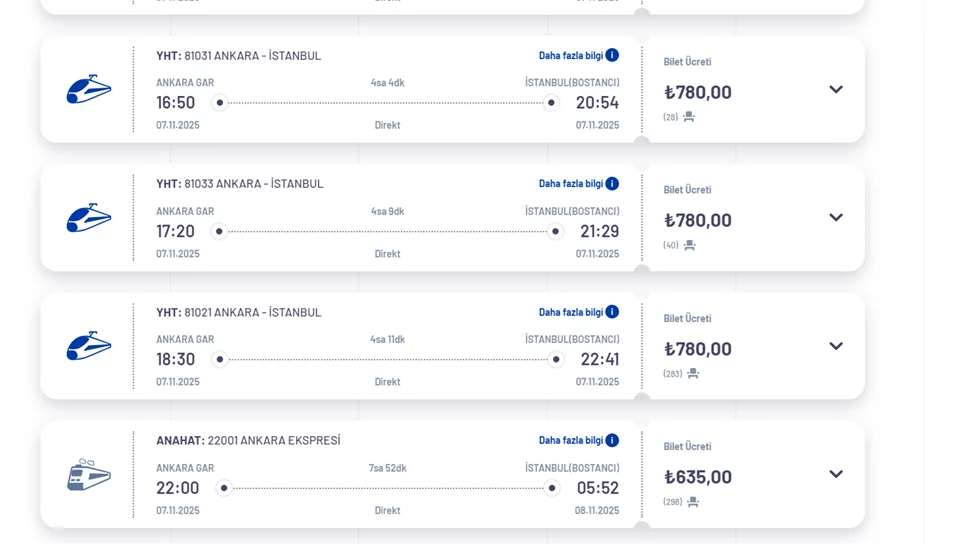Image resolution: width=979 pixels, height=544 pixels.
Task: Expand fare details for the 16:50 train
Action: 836,90
